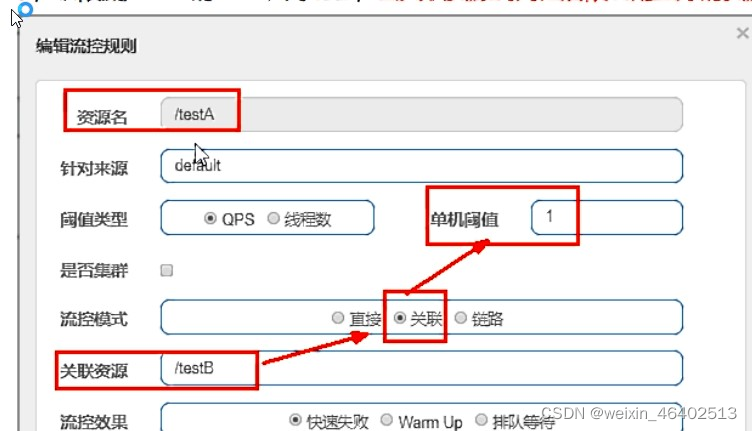This screenshot has width=752, height=431.
Task: Click the 针对来源 label
Action: [94, 168]
